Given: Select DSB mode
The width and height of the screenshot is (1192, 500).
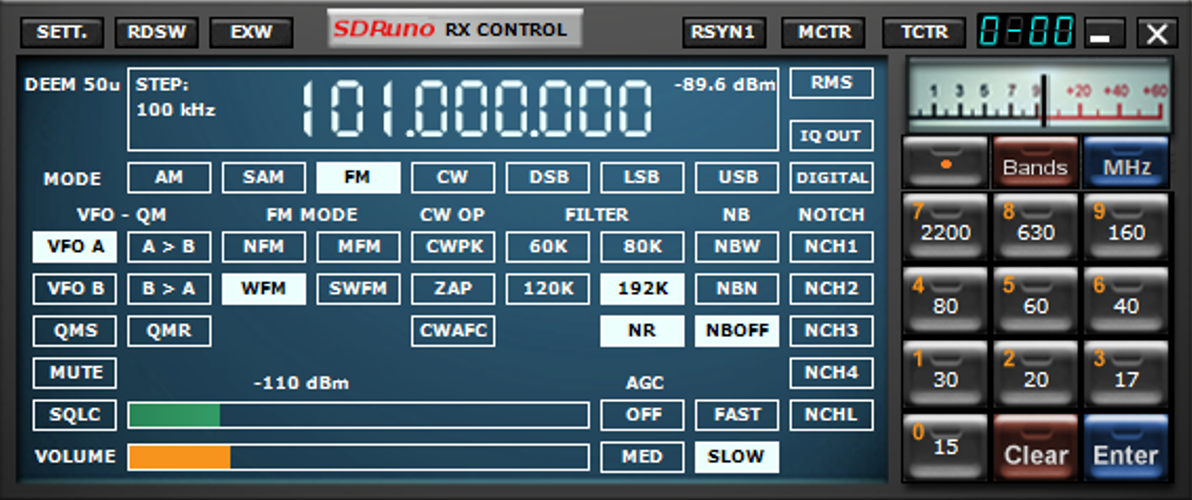Looking at the screenshot, I should pos(547,178).
